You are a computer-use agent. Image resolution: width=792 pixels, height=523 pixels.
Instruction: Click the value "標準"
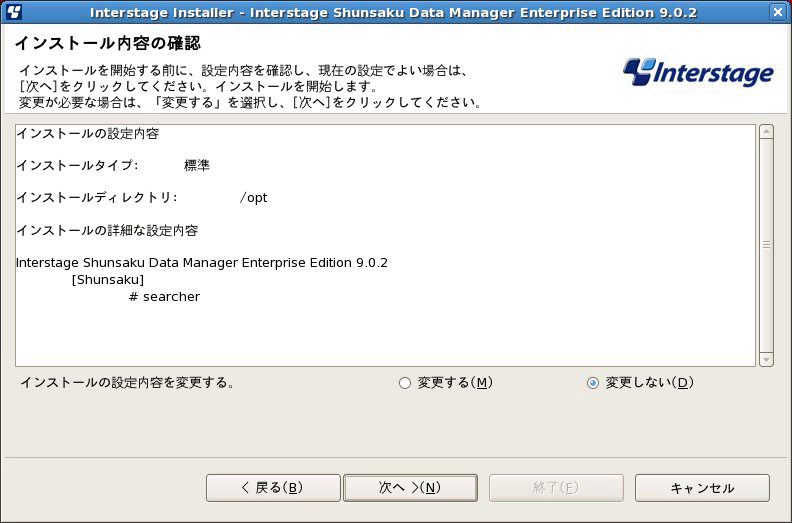click(196, 165)
